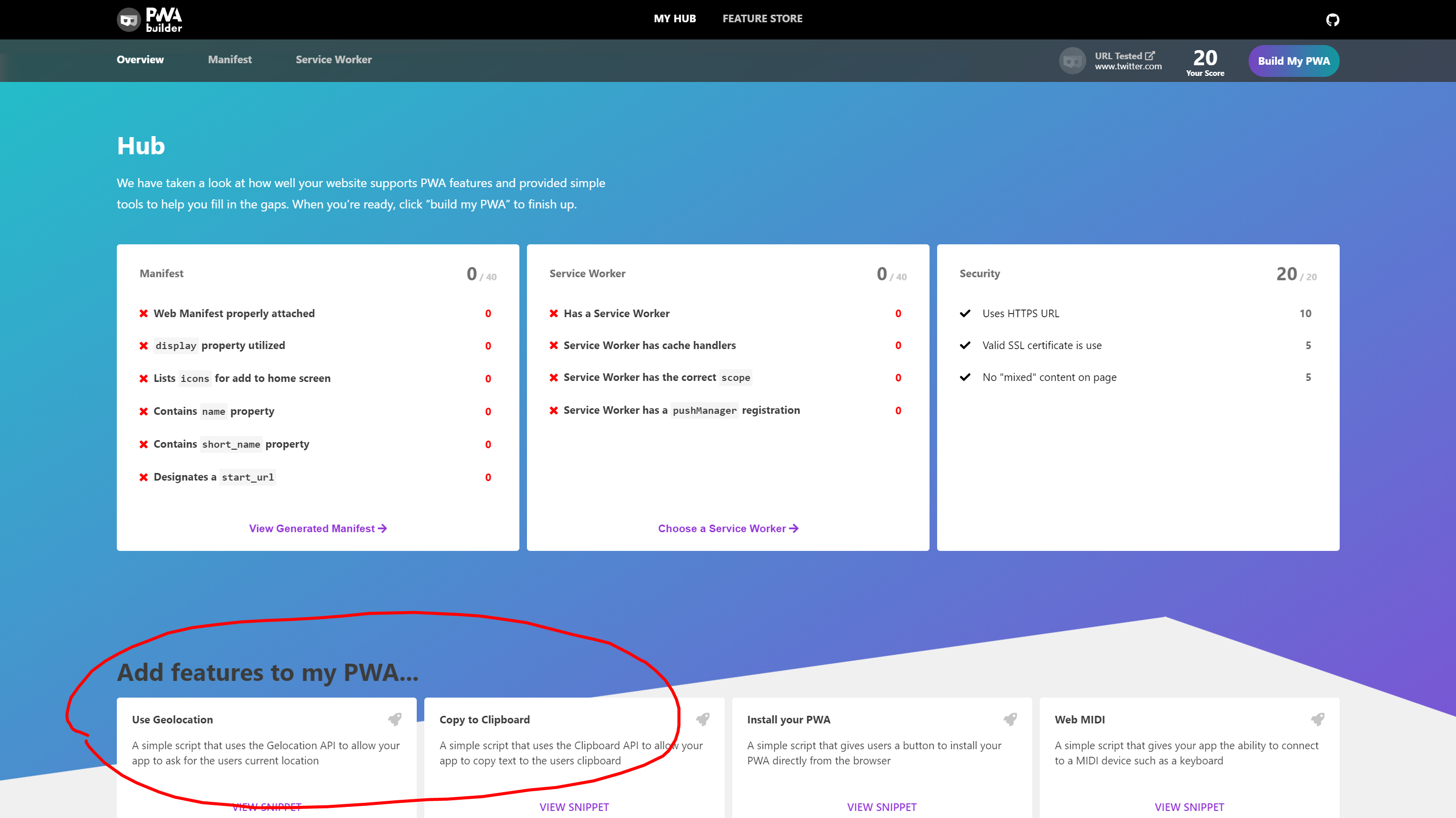
Task: Click Lists icons for add to home screen
Action: [315, 378]
